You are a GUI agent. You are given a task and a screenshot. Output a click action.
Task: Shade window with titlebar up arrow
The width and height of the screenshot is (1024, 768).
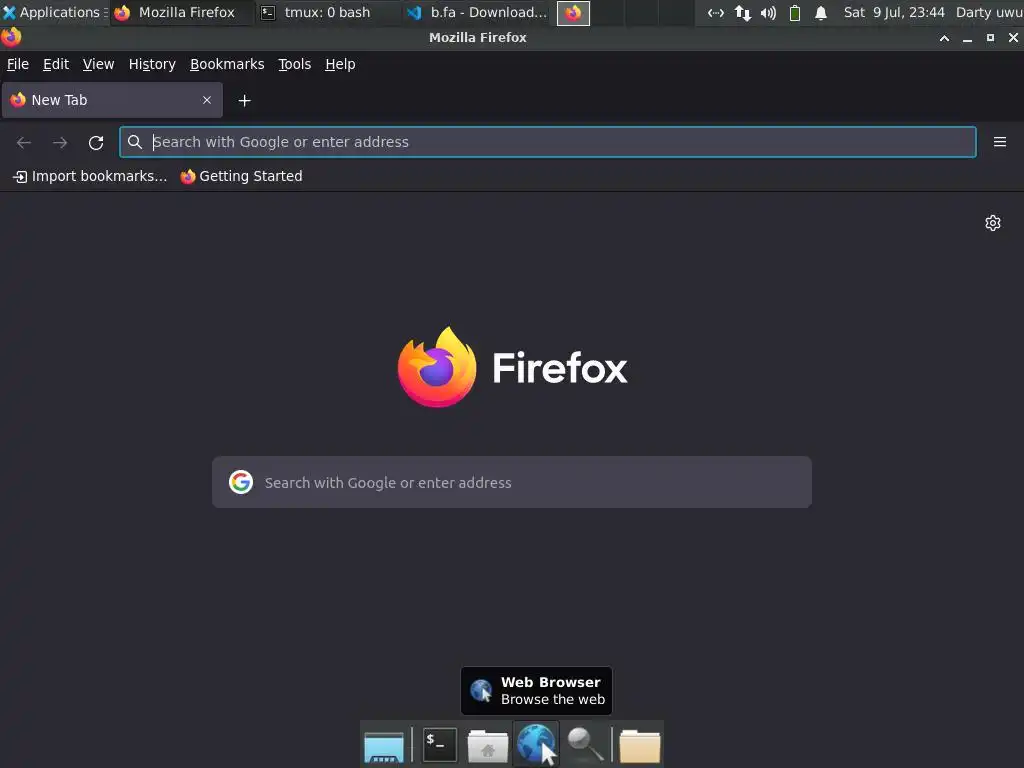click(944, 38)
